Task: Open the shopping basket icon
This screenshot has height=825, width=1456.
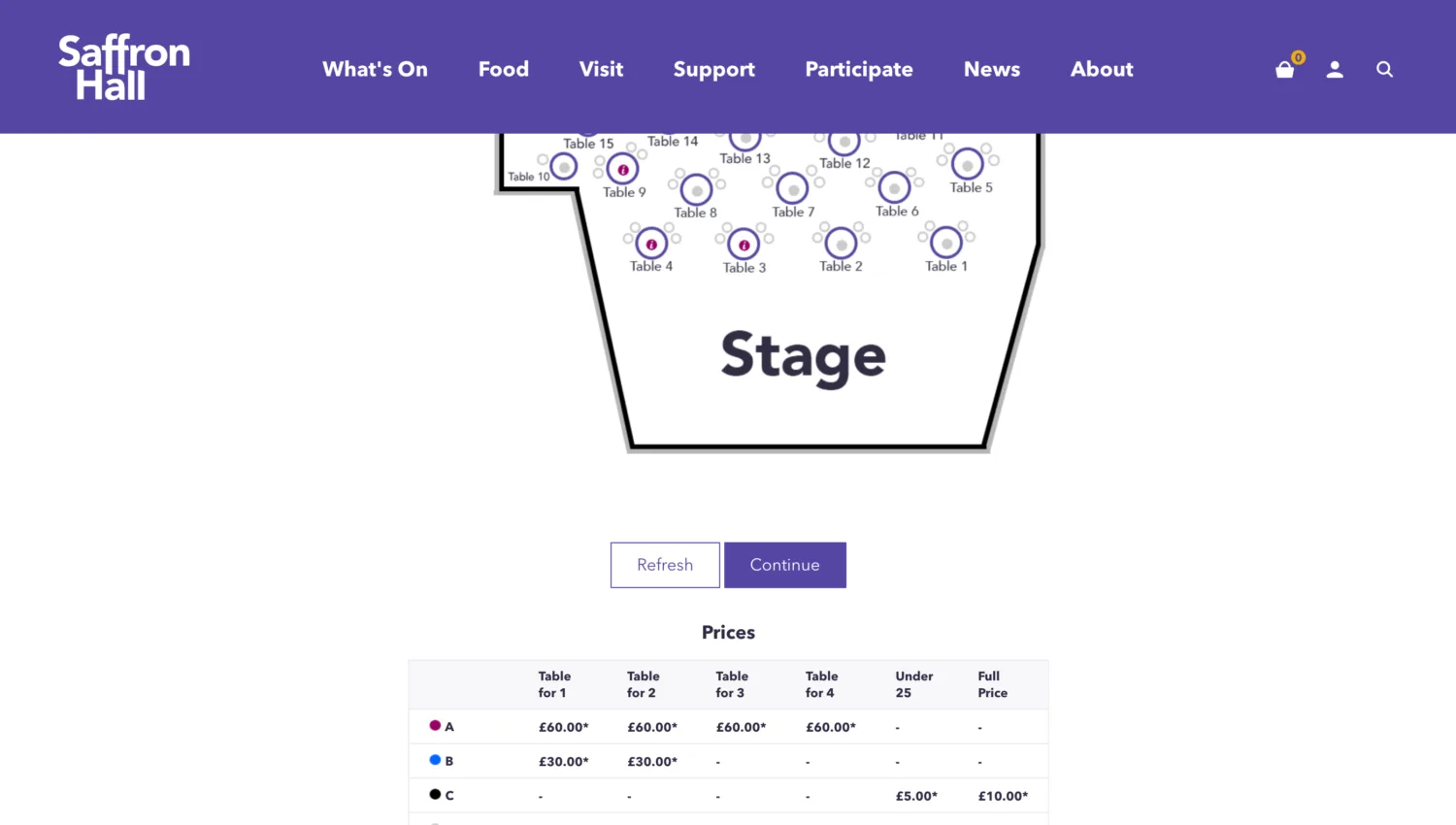Action: [x=1285, y=69]
